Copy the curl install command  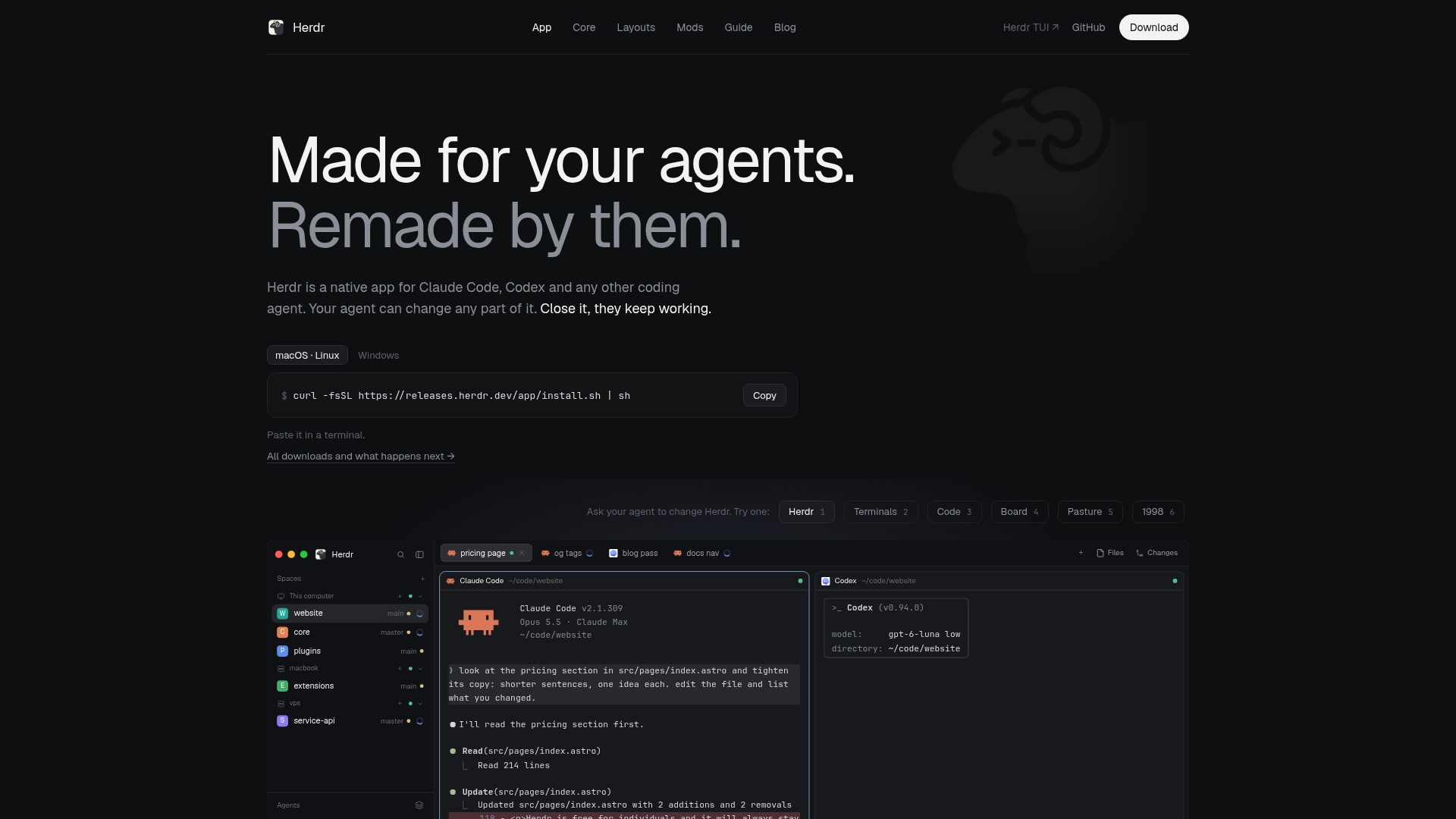pyautogui.click(x=764, y=395)
